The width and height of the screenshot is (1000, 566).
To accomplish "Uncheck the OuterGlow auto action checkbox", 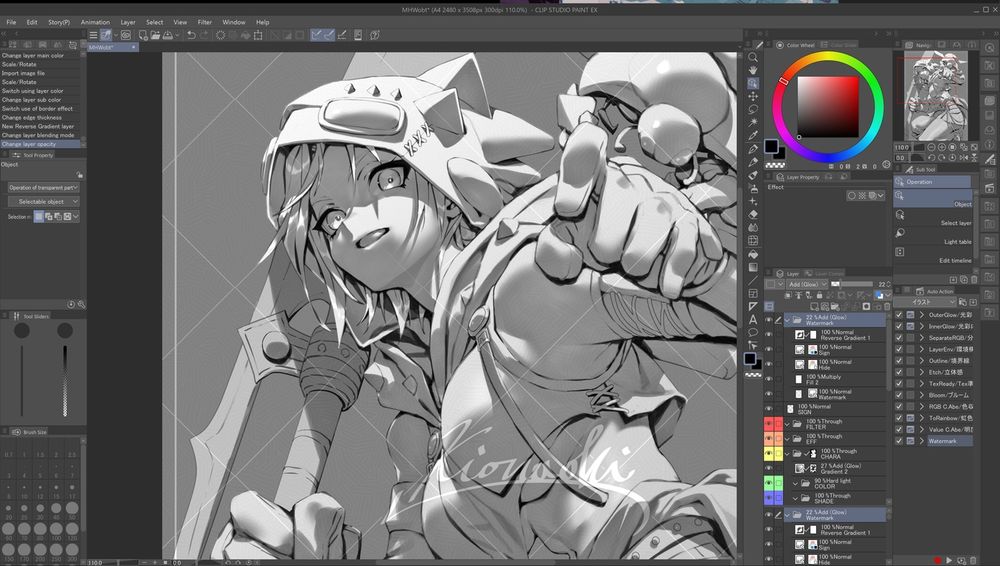I will click(x=899, y=314).
